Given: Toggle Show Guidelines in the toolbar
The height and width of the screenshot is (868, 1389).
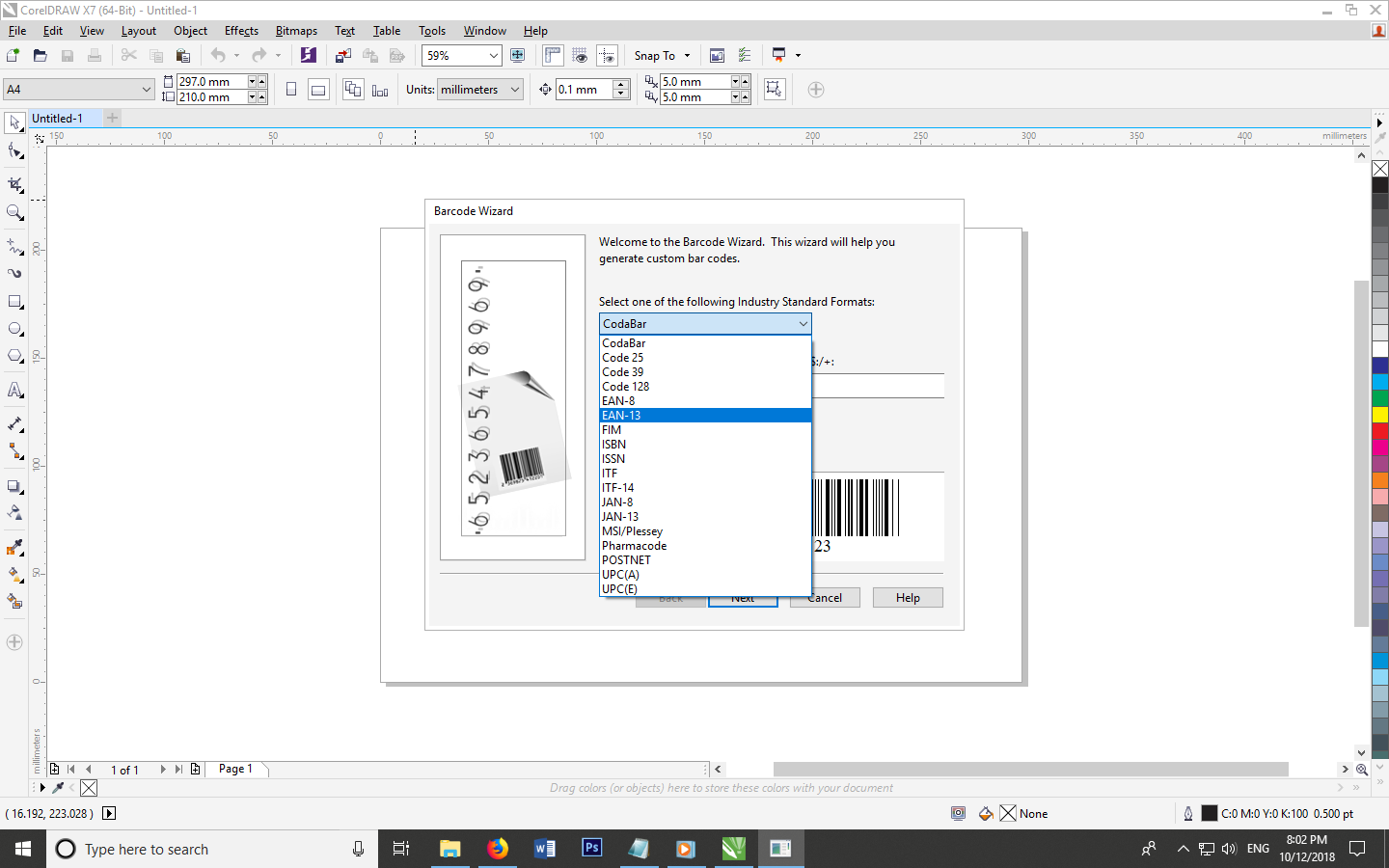Looking at the screenshot, I should 607,56.
